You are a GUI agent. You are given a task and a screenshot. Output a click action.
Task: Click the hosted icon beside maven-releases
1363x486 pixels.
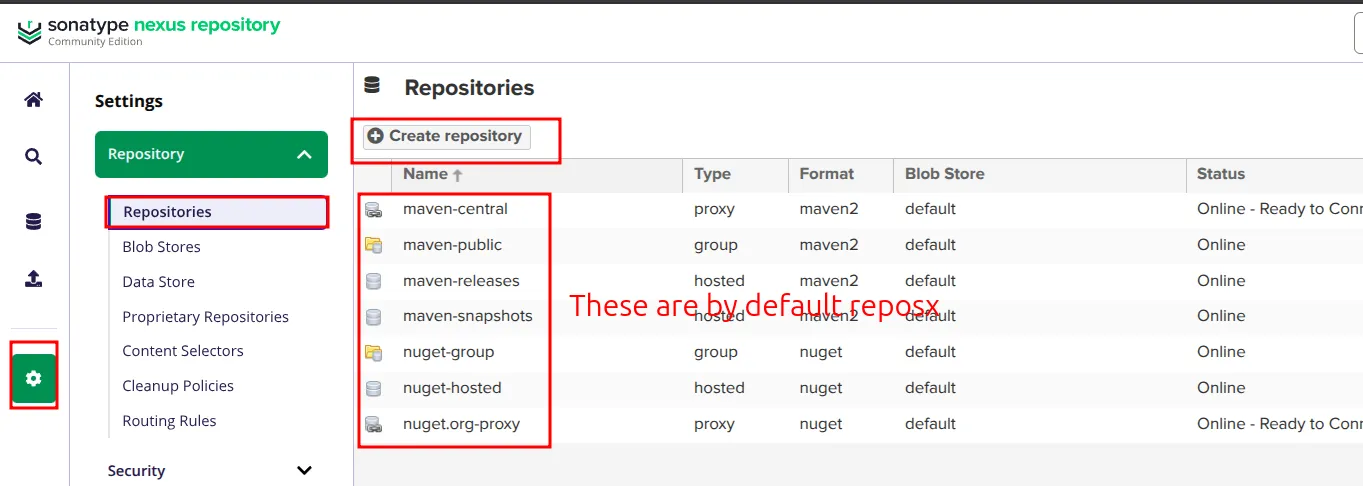click(374, 281)
